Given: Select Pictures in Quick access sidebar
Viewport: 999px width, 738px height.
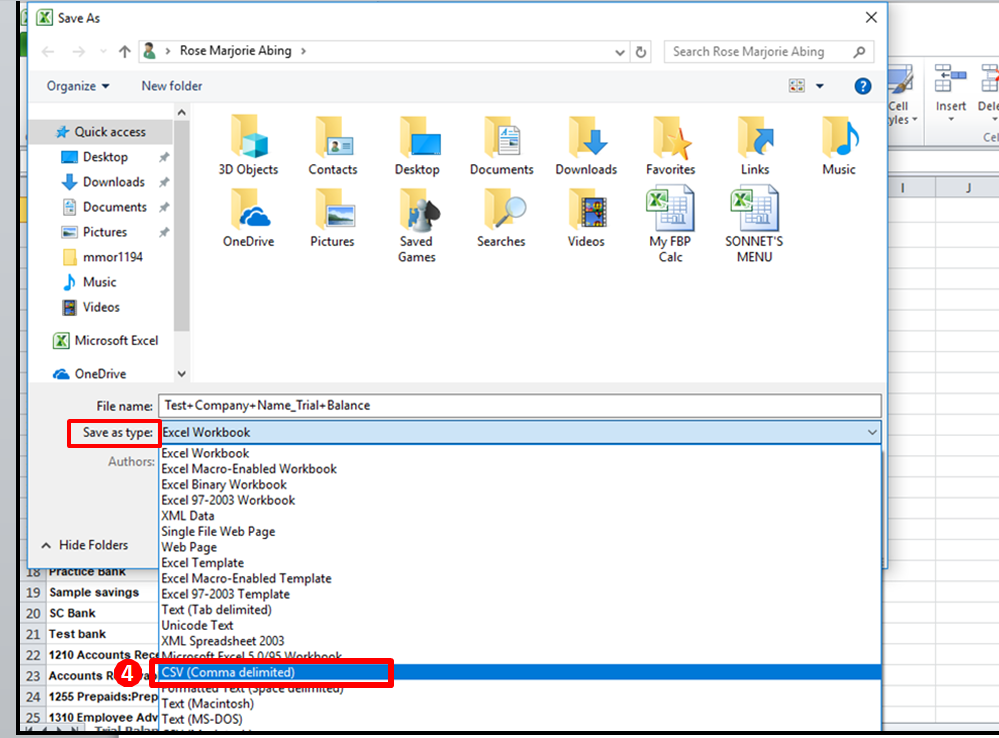Looking at the screenshot, I should pos(104,232).
